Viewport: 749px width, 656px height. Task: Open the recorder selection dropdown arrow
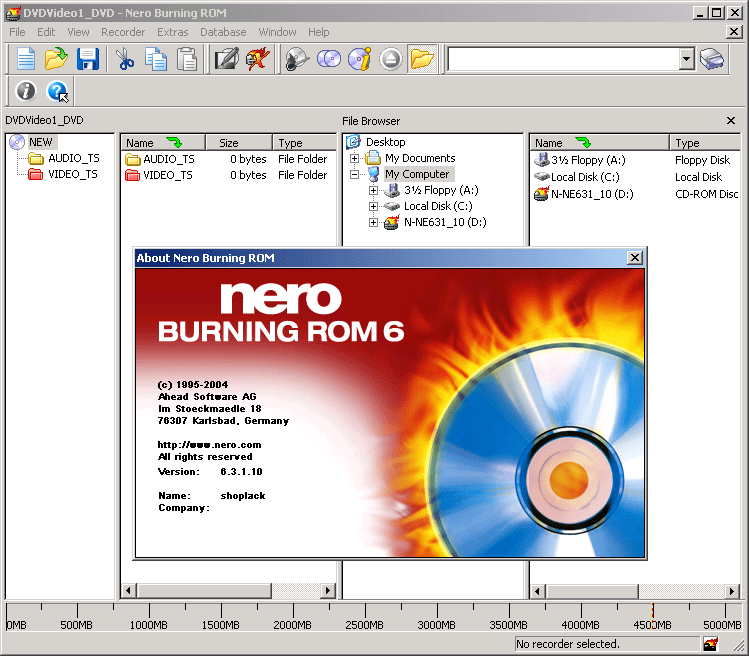tap(686, 59)
